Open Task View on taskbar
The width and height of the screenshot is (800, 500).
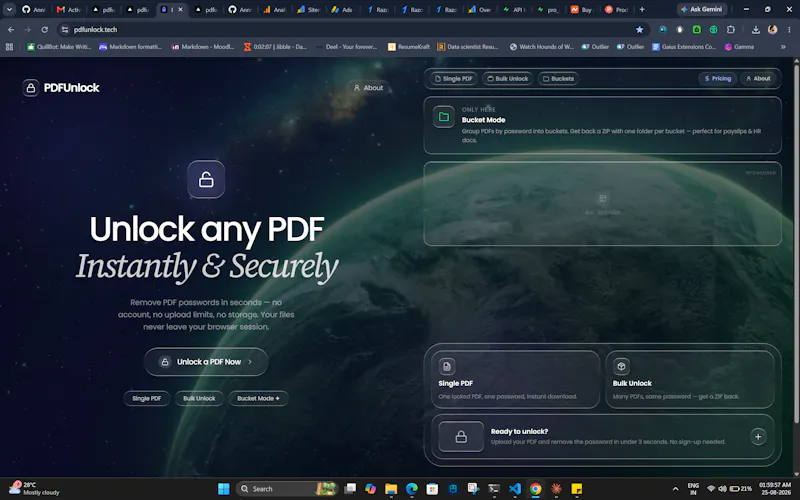click(x=350, y=489)
